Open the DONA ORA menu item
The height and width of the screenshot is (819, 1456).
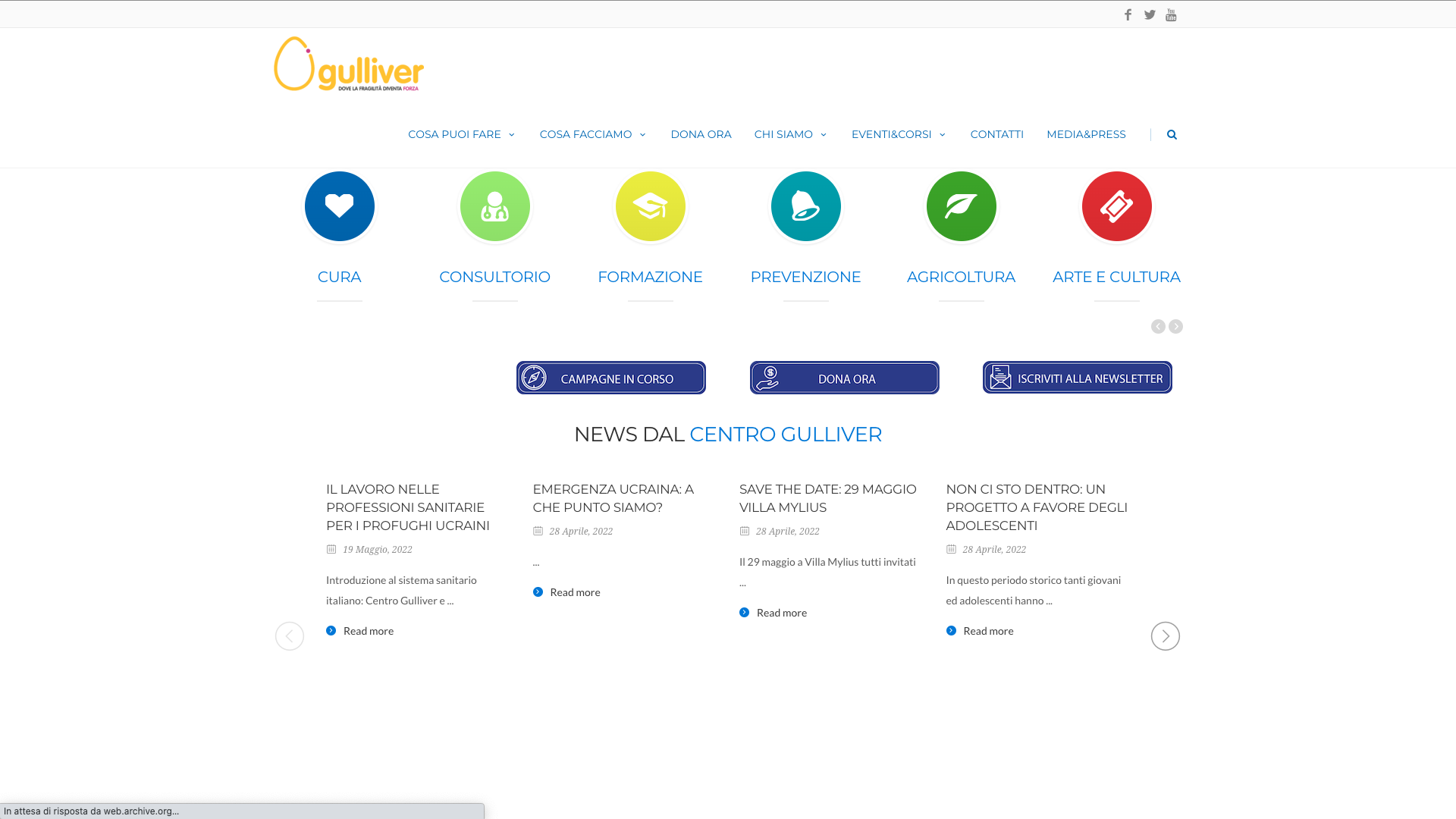pos(701,134)
